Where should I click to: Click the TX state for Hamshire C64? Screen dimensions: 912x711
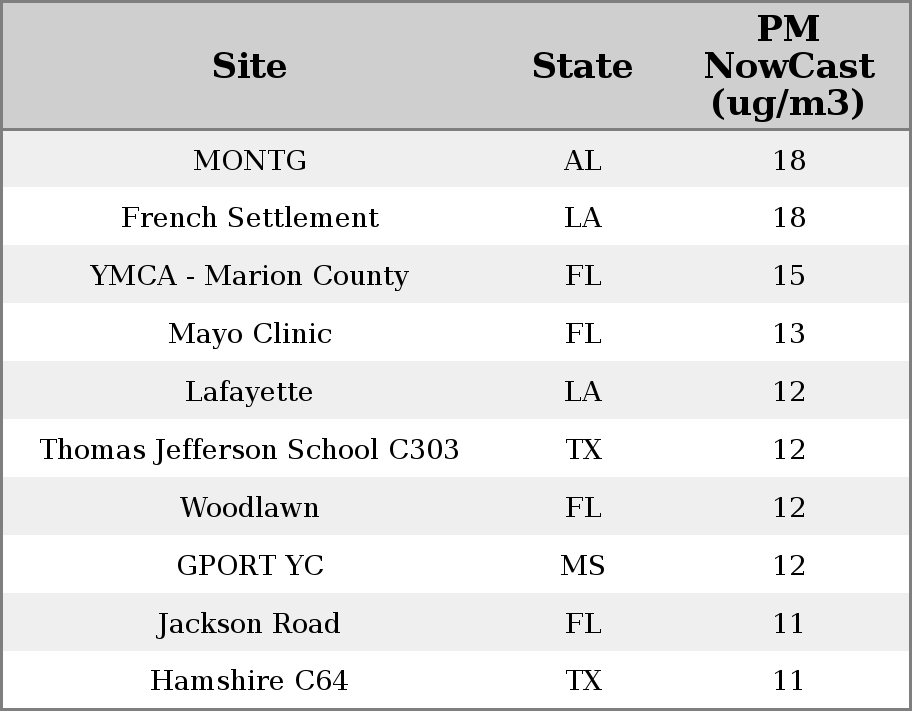point(582,682)
